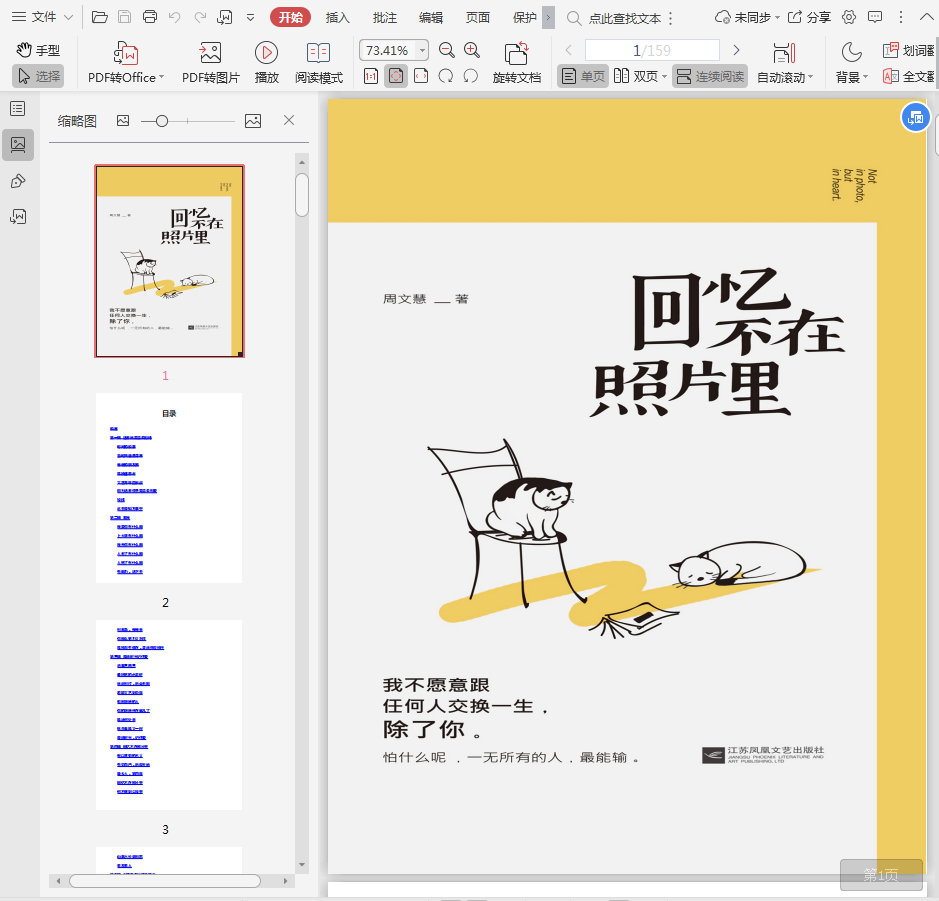This screenshot has height=901, width=939.
Task: Click the 旋转文档 rotate document icon
Action: (516, 53)
